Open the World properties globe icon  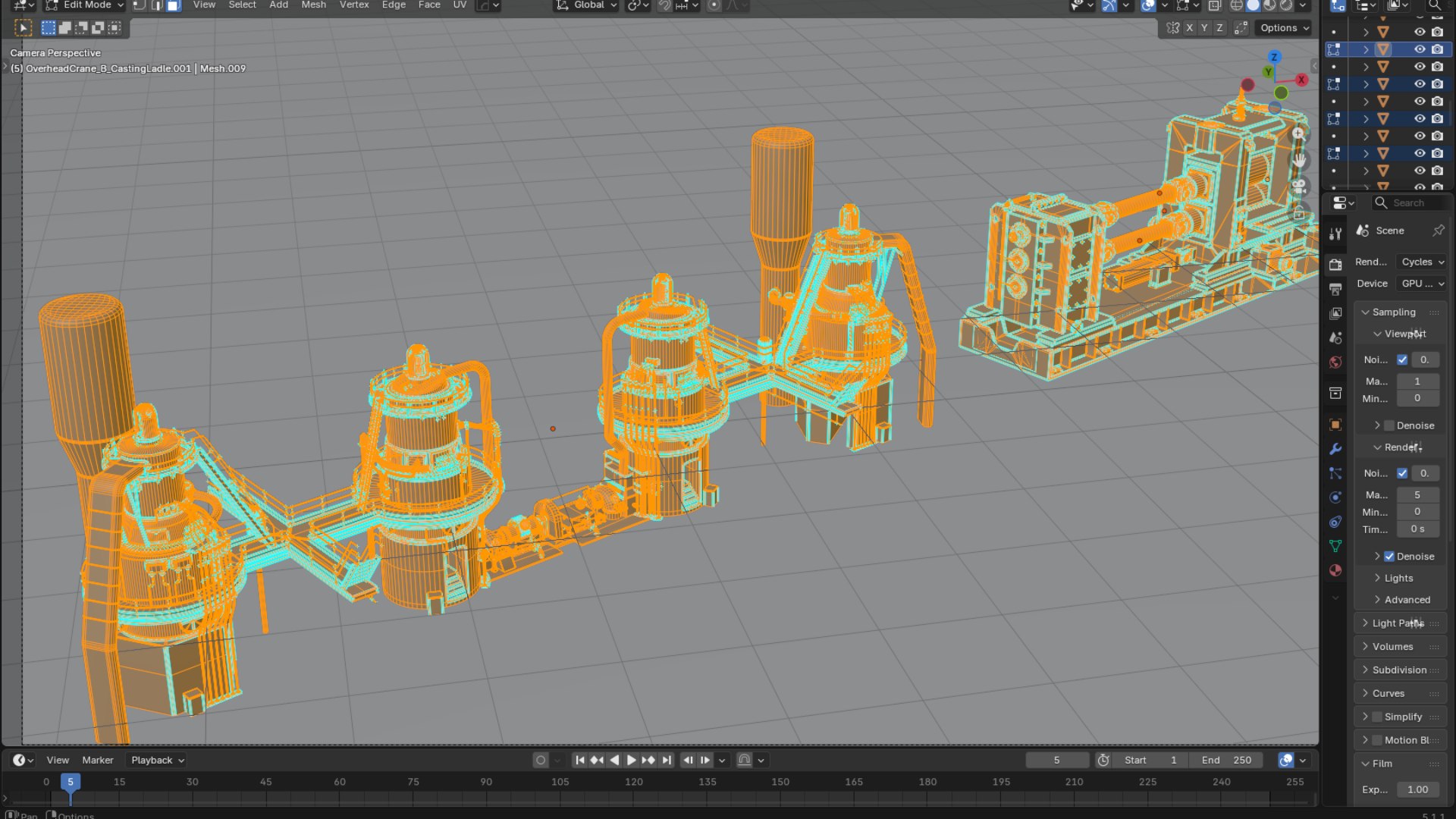tap(1335, 362)
